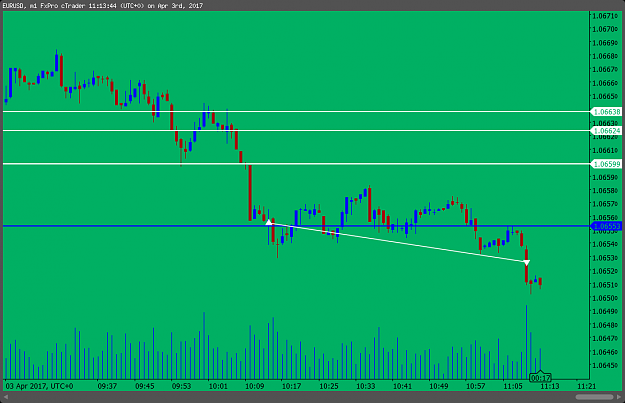Click the 1.06500 price axis value
625x403 pixels.
tap(605, 298)
